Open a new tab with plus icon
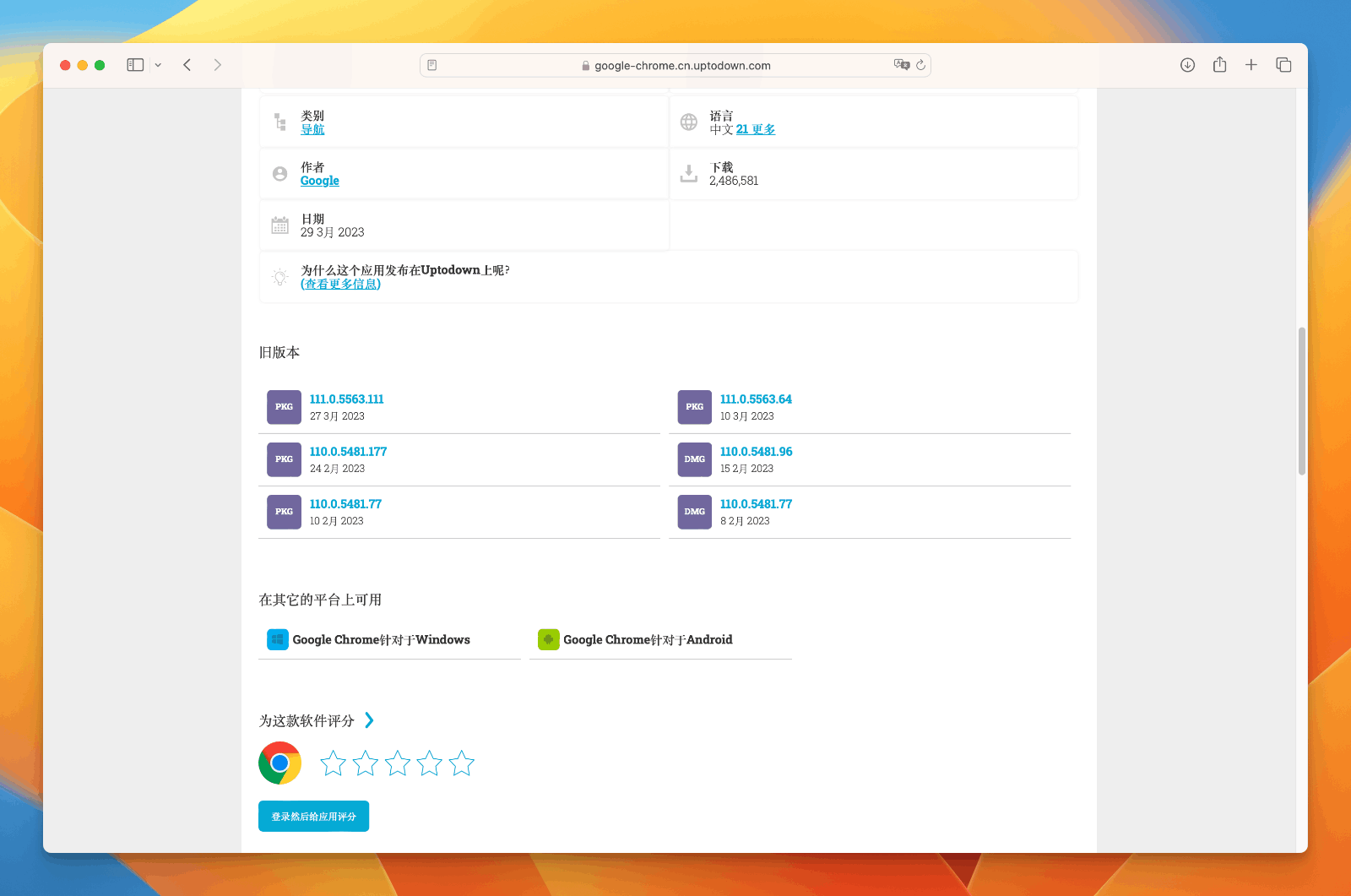This screenshot has height=896, width=1351. click(1251, 65)
